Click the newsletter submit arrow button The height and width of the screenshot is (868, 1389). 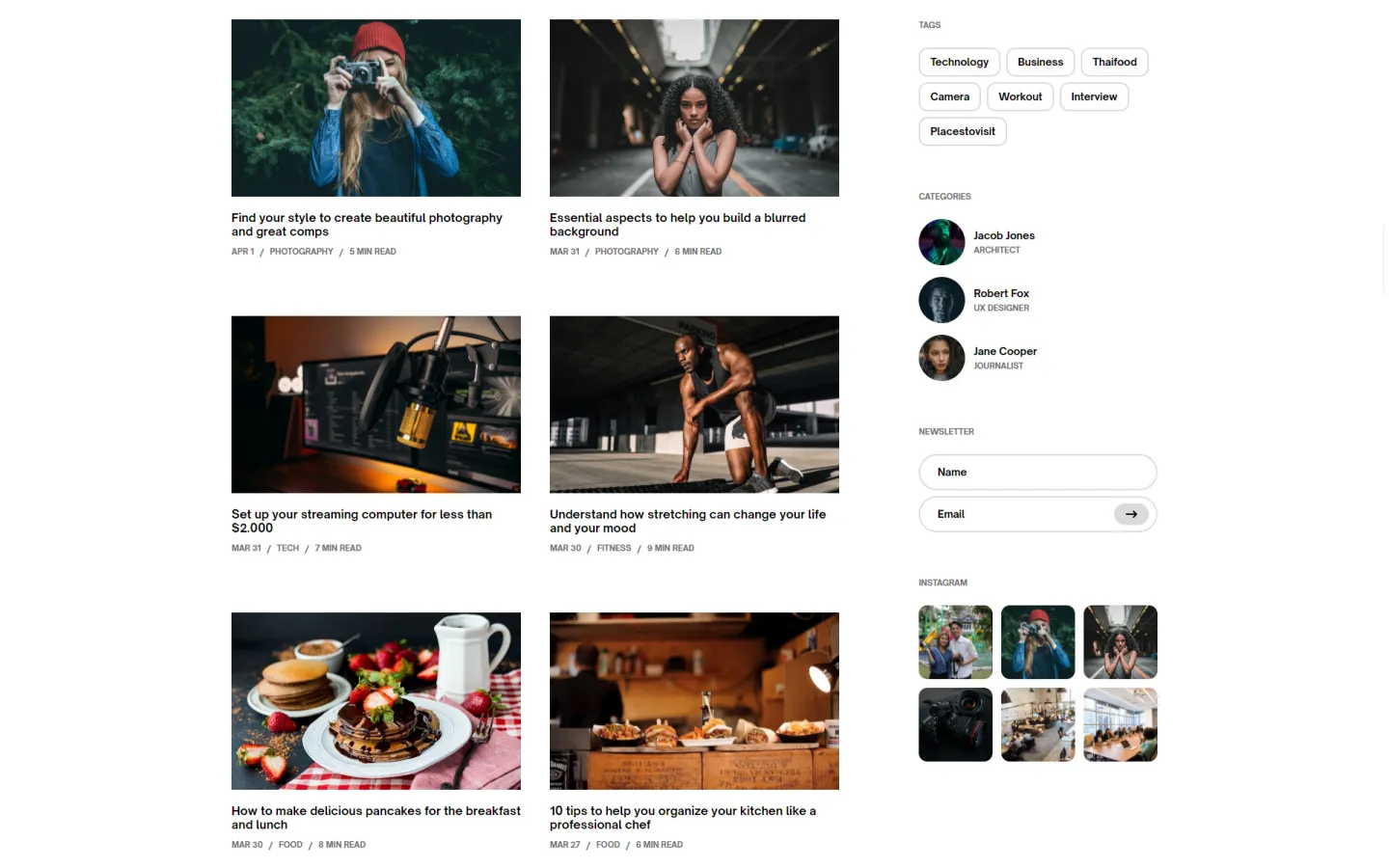click(x=1130, y=514)
